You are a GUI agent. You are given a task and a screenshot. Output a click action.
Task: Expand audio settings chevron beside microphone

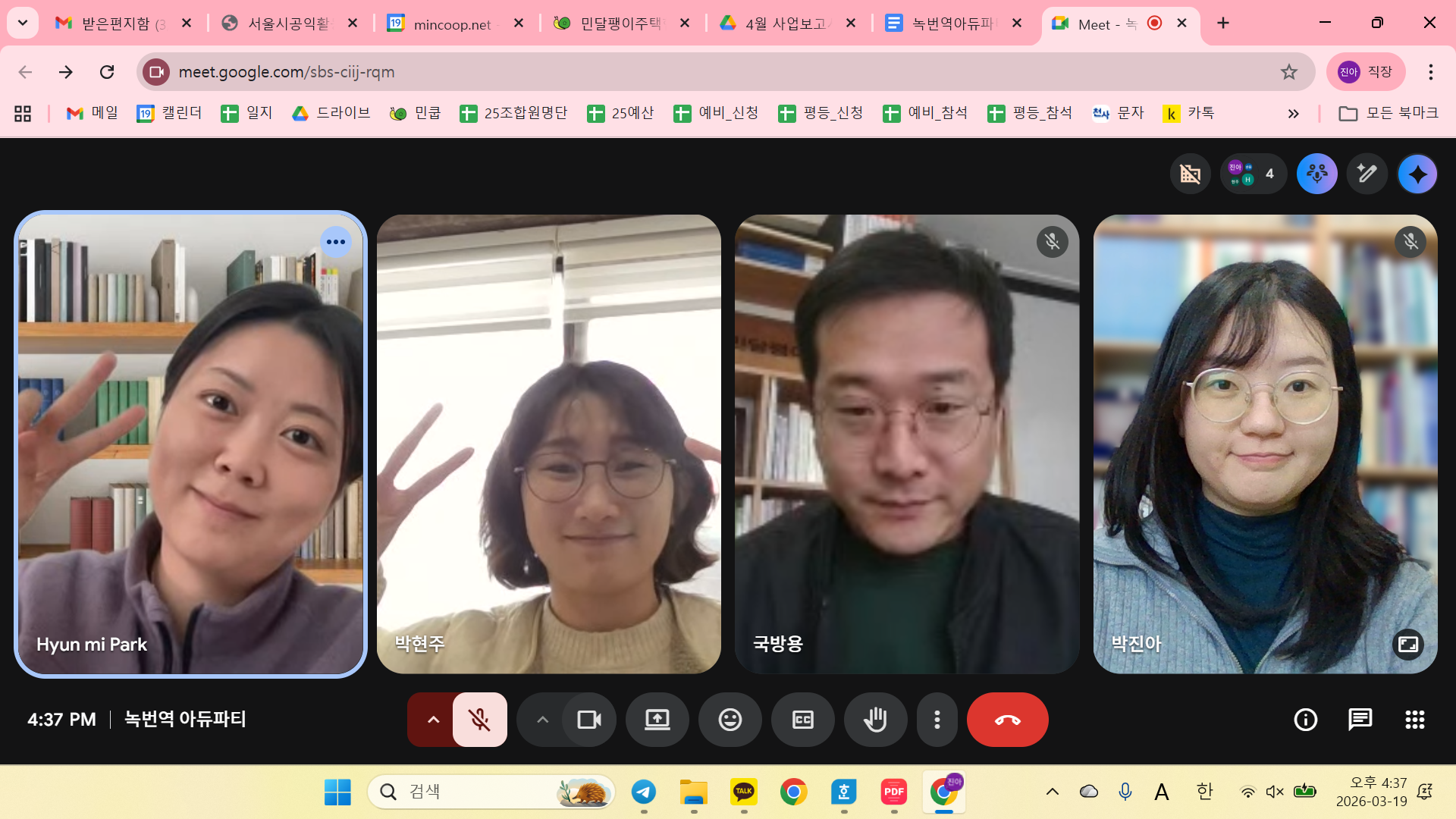click(433, 720)
